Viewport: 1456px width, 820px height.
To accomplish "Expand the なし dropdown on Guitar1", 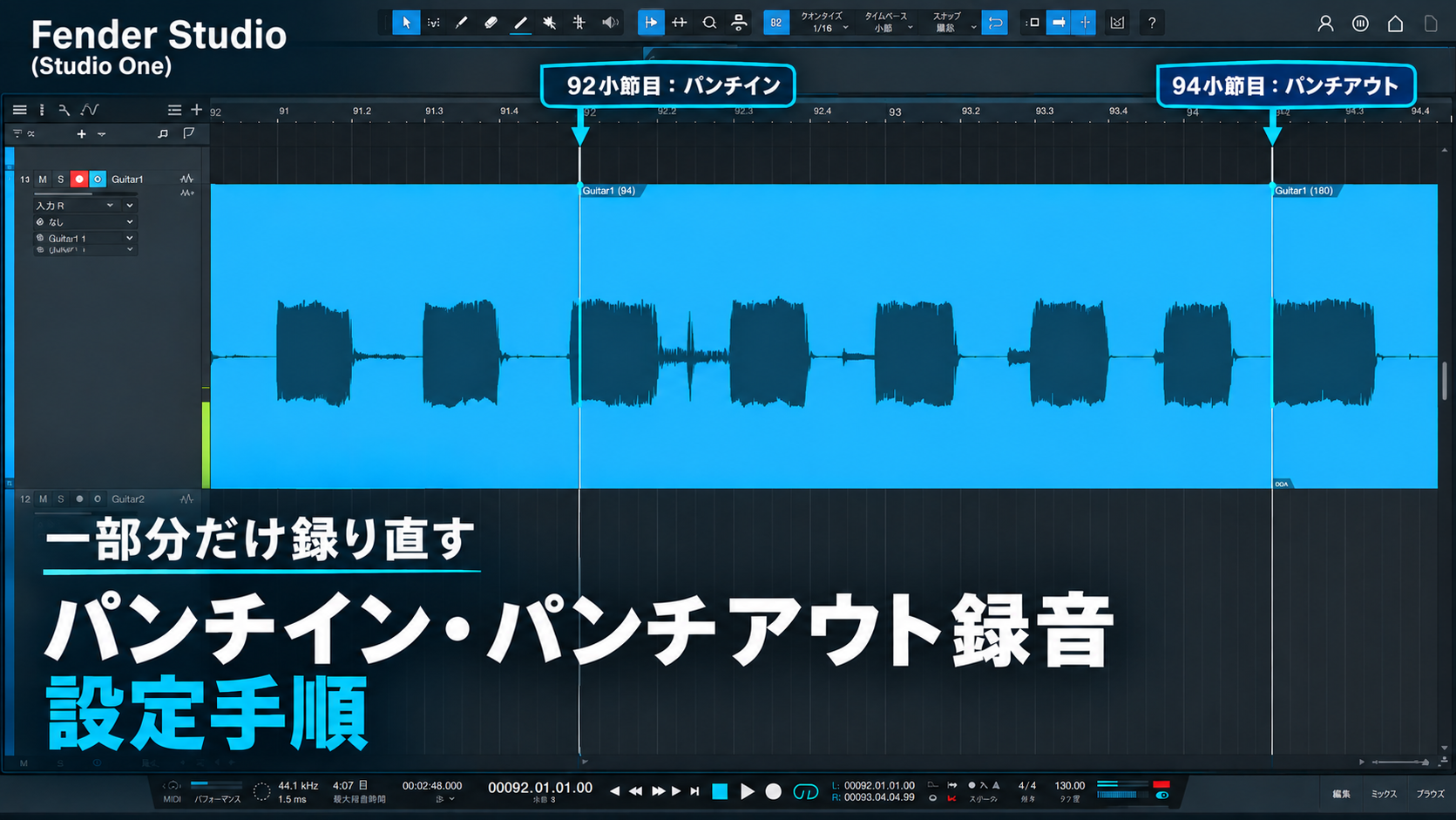I will [x=85, y=222].
